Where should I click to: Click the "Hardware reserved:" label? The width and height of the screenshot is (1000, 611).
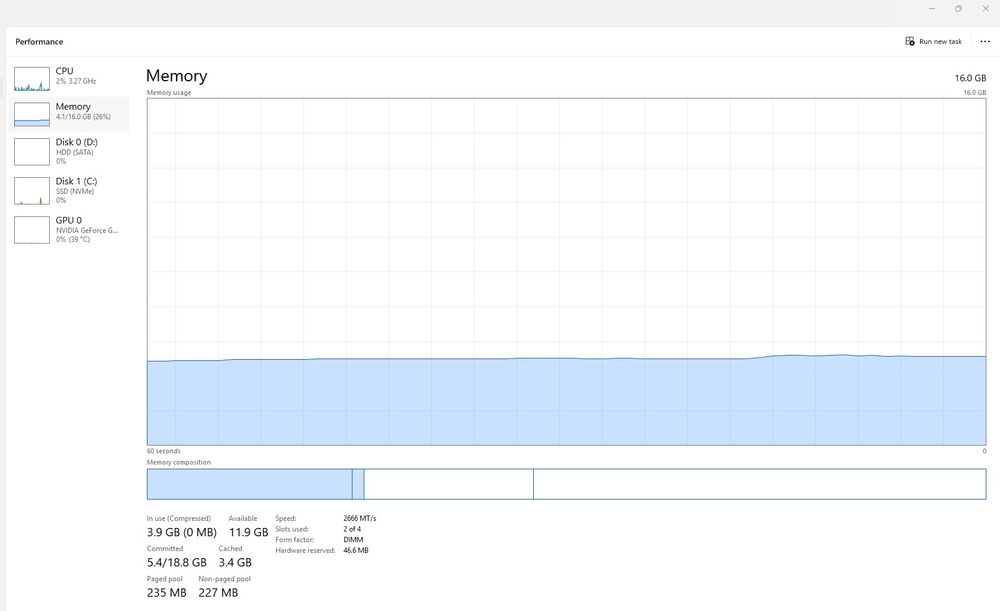point(305,550)
